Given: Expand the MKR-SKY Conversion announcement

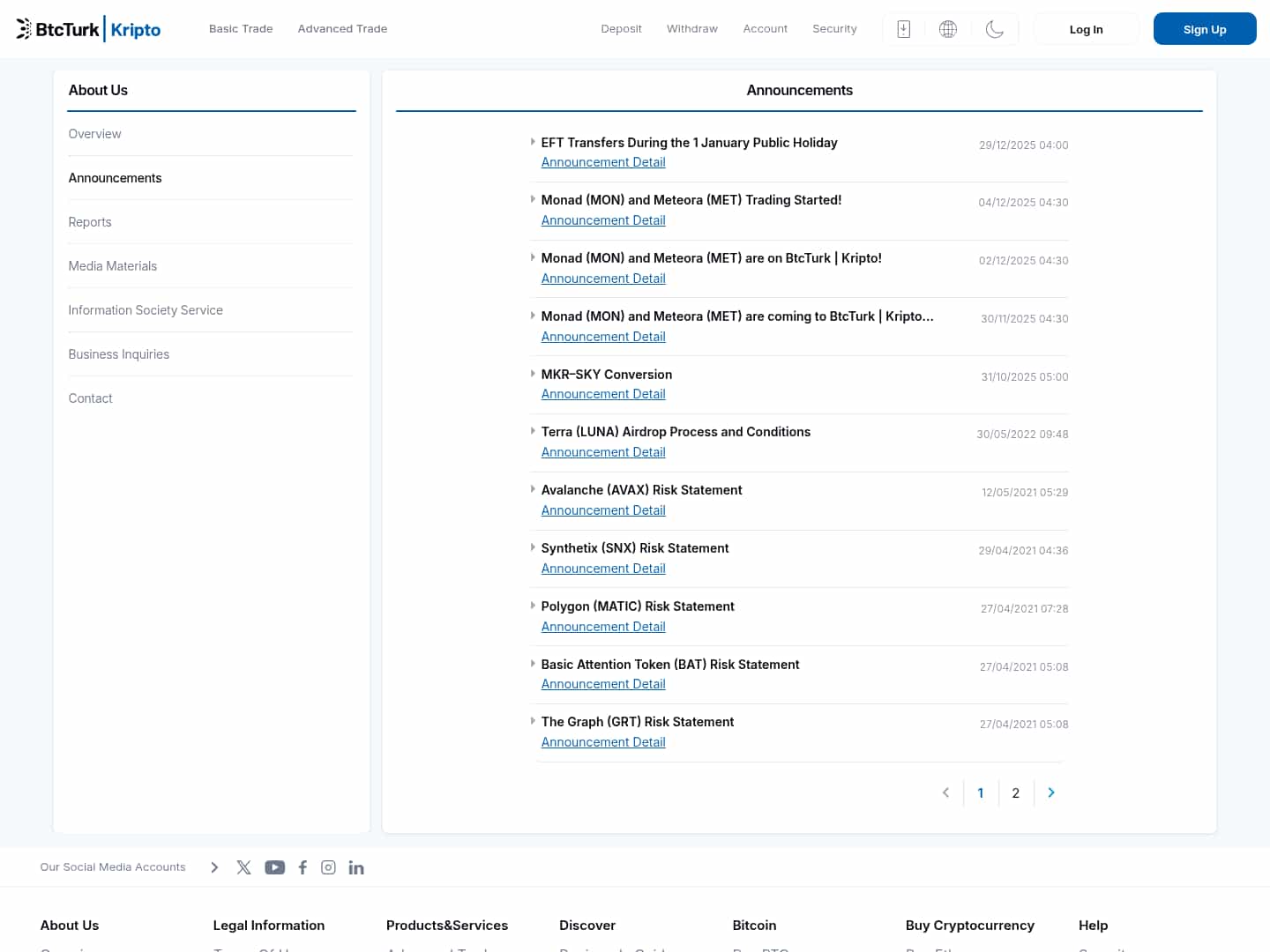Looking at the screenshot, I should pos(533,374).
